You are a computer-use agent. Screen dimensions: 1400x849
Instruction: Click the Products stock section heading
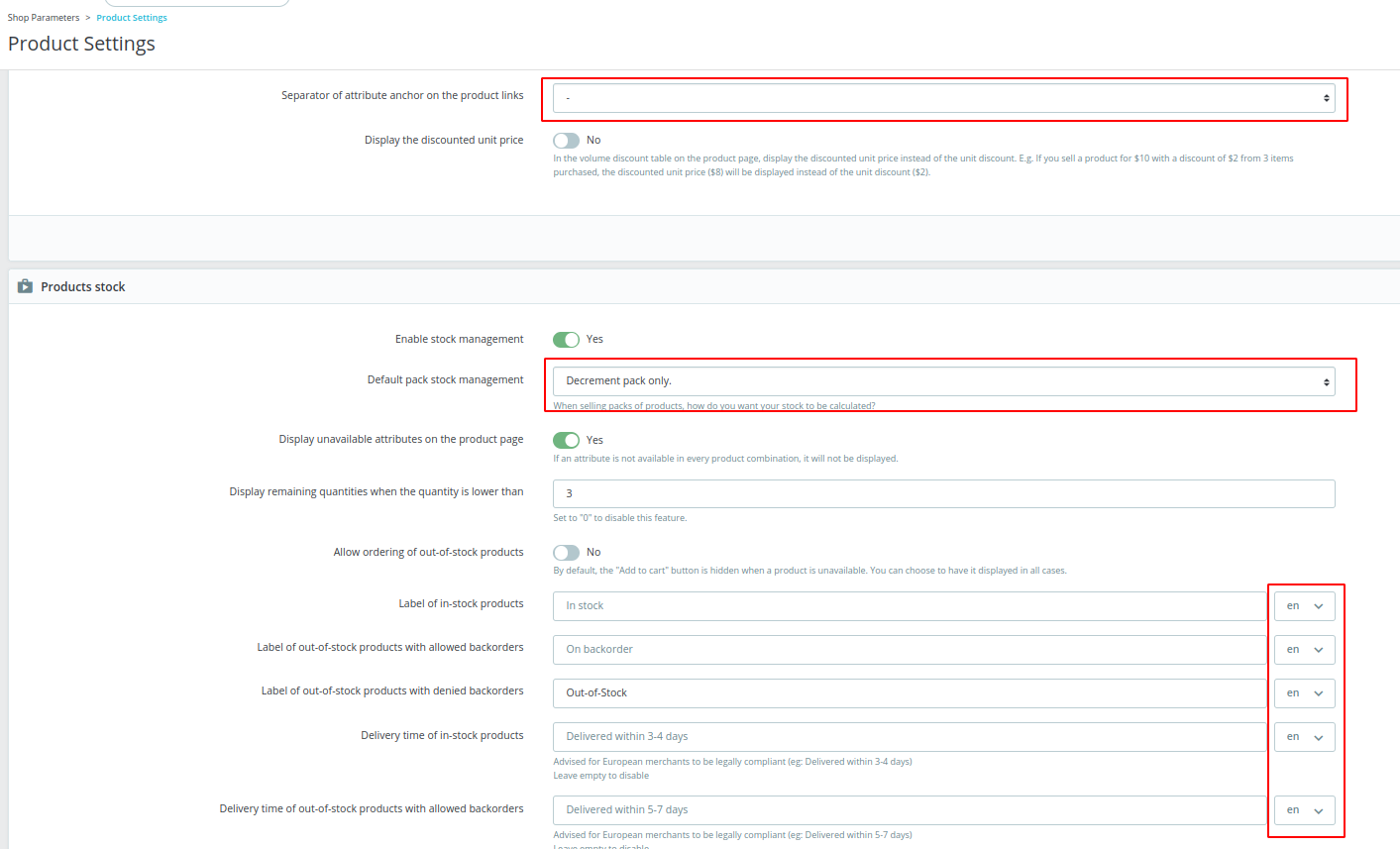(x=83, y=287)
